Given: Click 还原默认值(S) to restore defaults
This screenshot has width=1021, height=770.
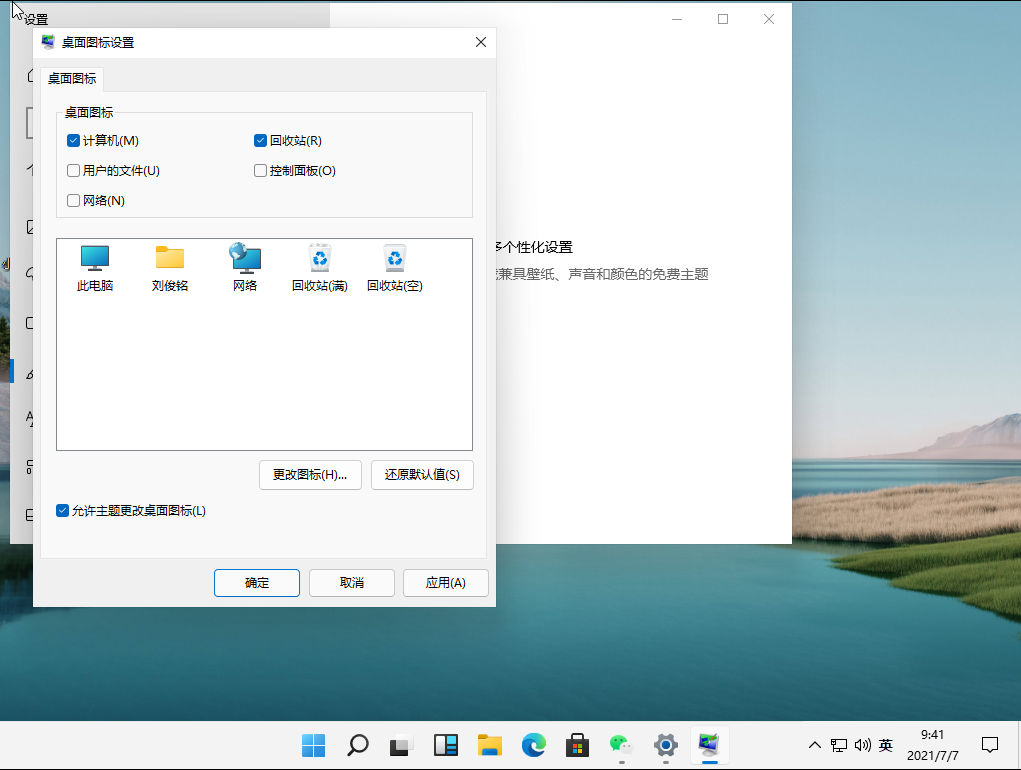Looking at the screenshot, I should coord(422,475).
